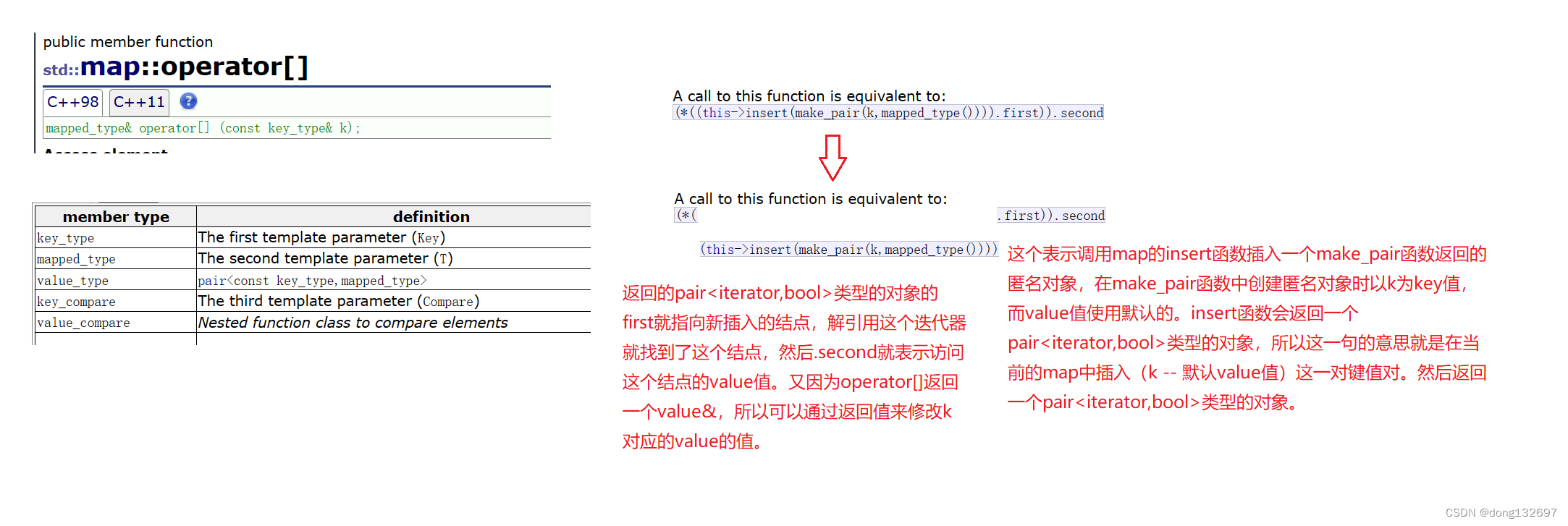This screenshot has width=1568, height=526.
Task: Click the full equivalent insert code expression
Action: tap(889, 113)
